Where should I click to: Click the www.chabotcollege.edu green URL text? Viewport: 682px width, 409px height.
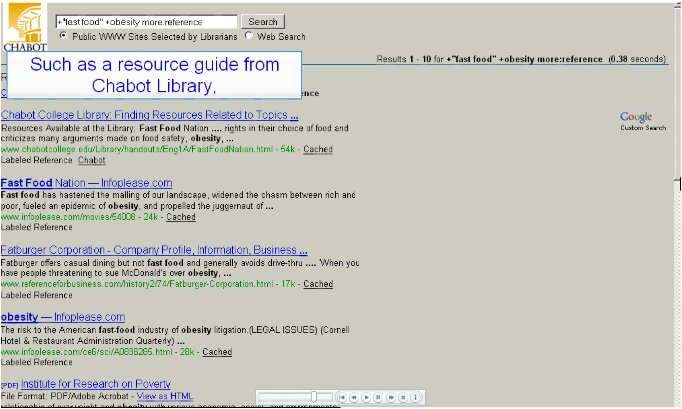click(137, 149)
